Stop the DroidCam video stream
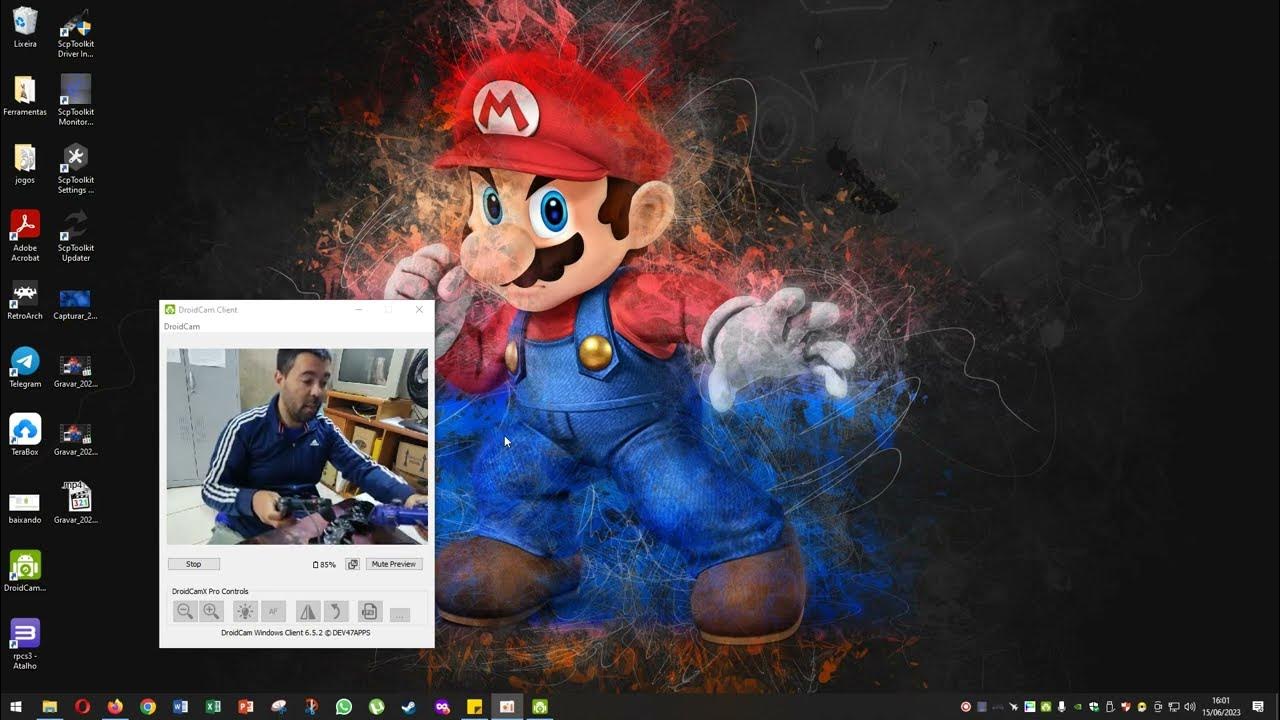1280x720 pixels. 193,564
